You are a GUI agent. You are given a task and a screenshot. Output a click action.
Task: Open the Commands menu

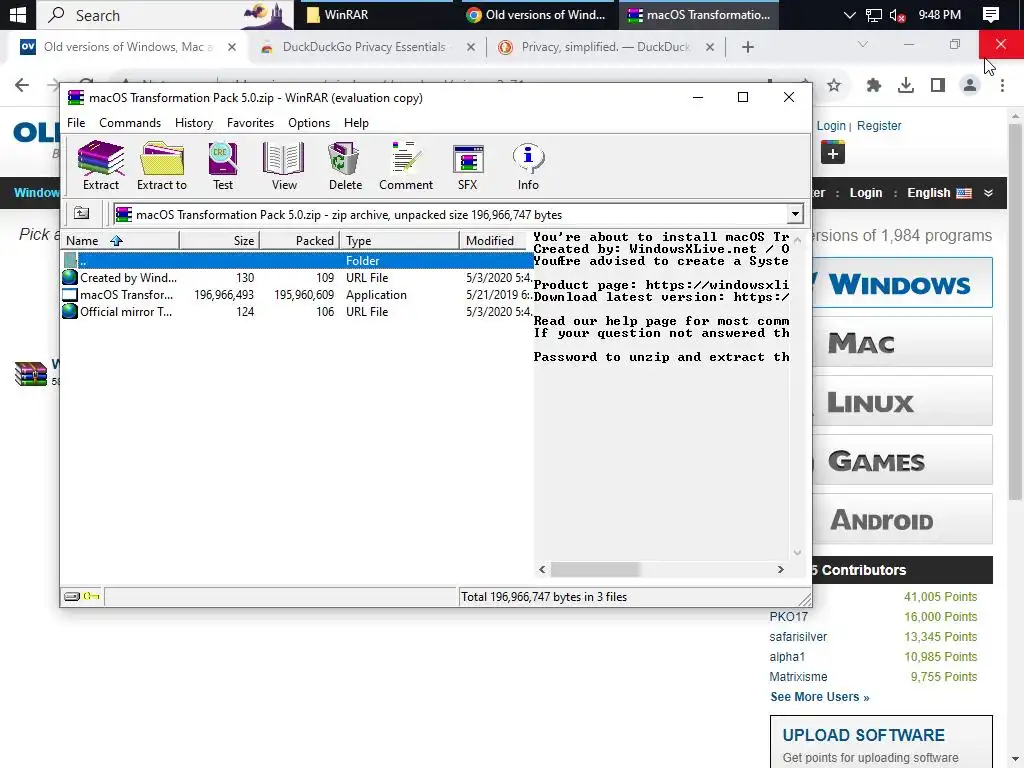130,123
